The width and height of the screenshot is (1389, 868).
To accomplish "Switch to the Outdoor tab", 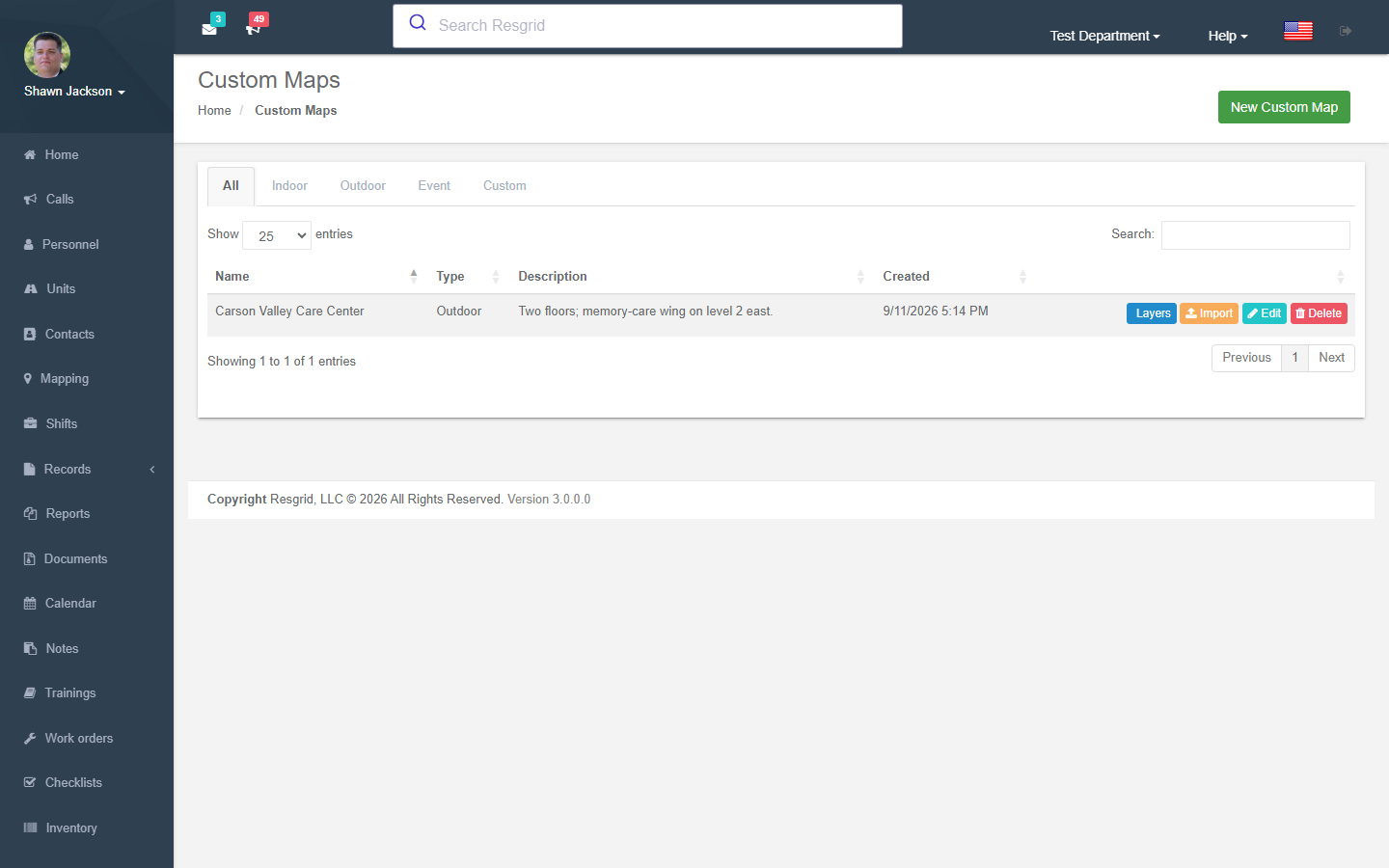I will pyautogui.click(x=363, y=186).
